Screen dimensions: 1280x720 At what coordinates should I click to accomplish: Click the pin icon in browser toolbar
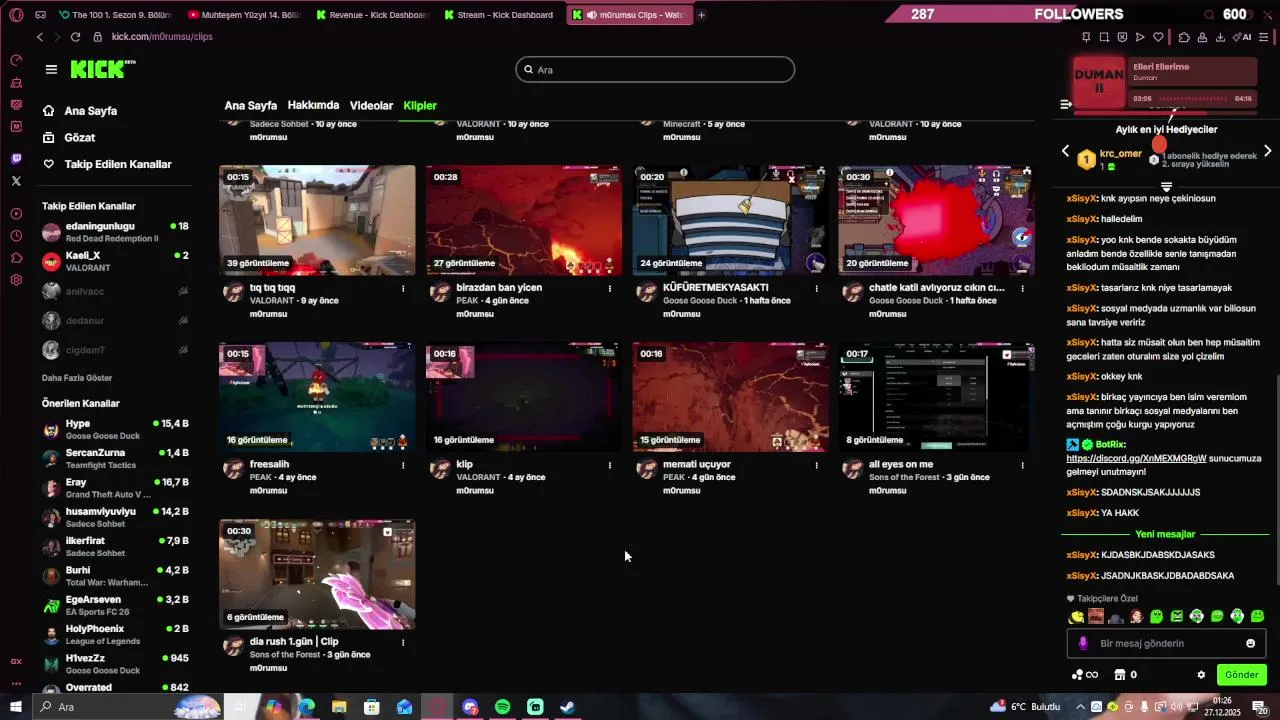1086,37
